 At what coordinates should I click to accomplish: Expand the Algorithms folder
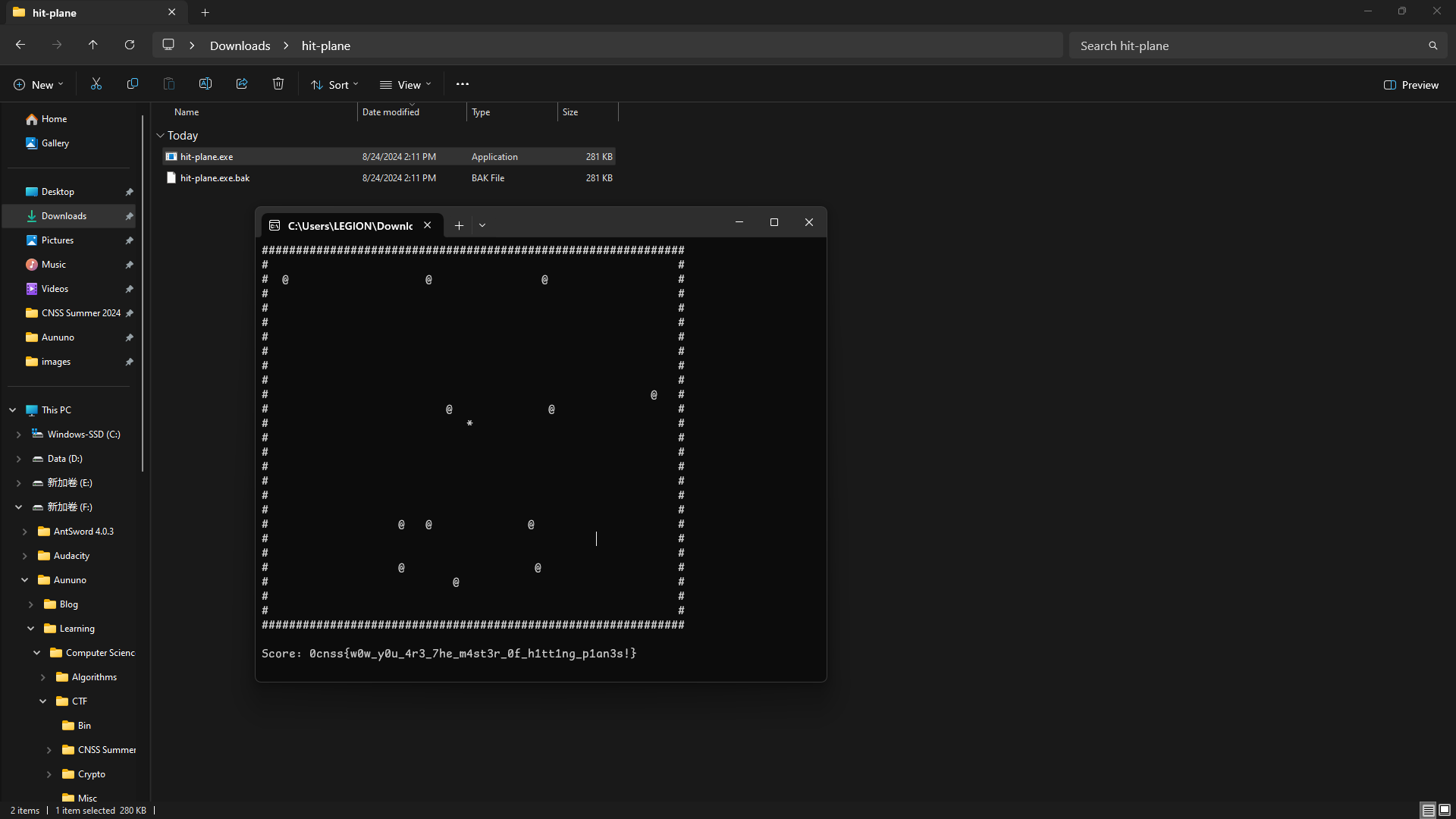coord(43,677)
